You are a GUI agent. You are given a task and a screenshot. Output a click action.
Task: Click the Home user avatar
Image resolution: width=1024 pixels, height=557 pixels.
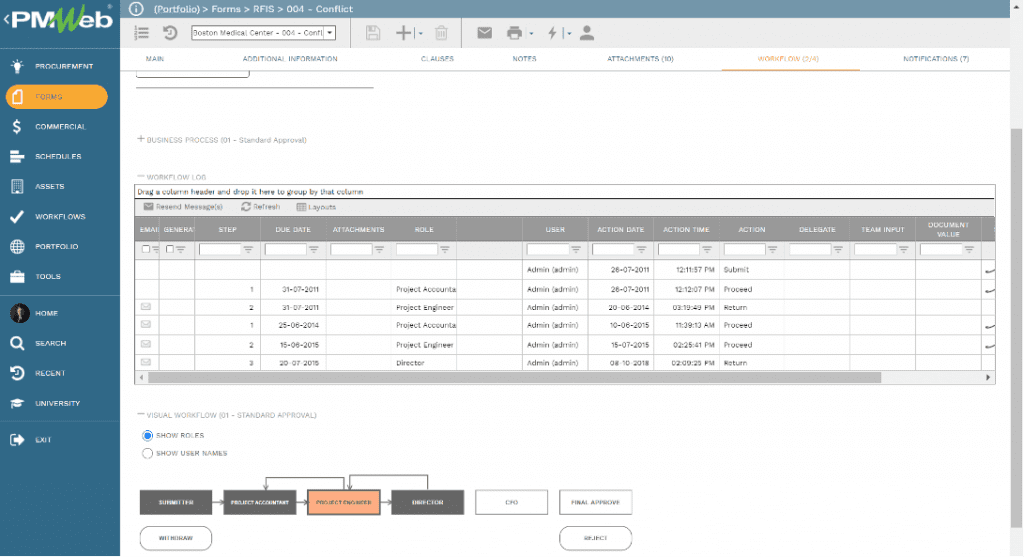coord(20,313)
